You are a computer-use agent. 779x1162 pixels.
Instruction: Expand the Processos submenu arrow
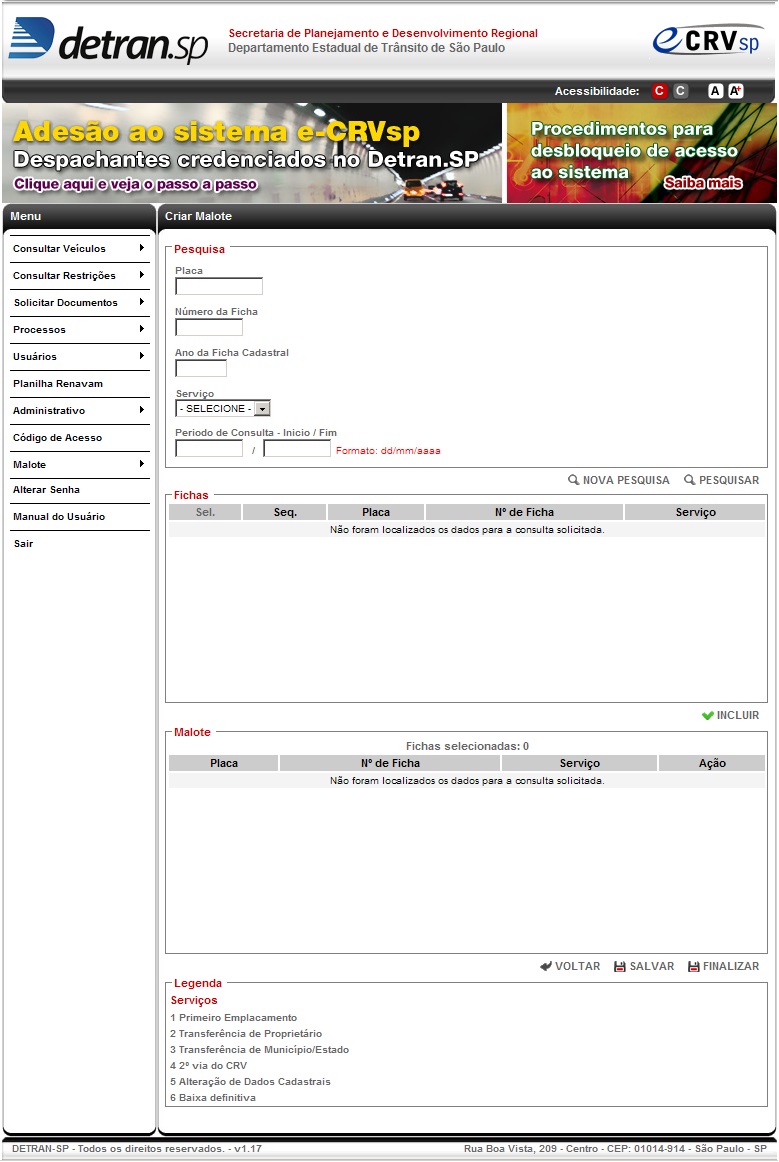coord(142,329)
